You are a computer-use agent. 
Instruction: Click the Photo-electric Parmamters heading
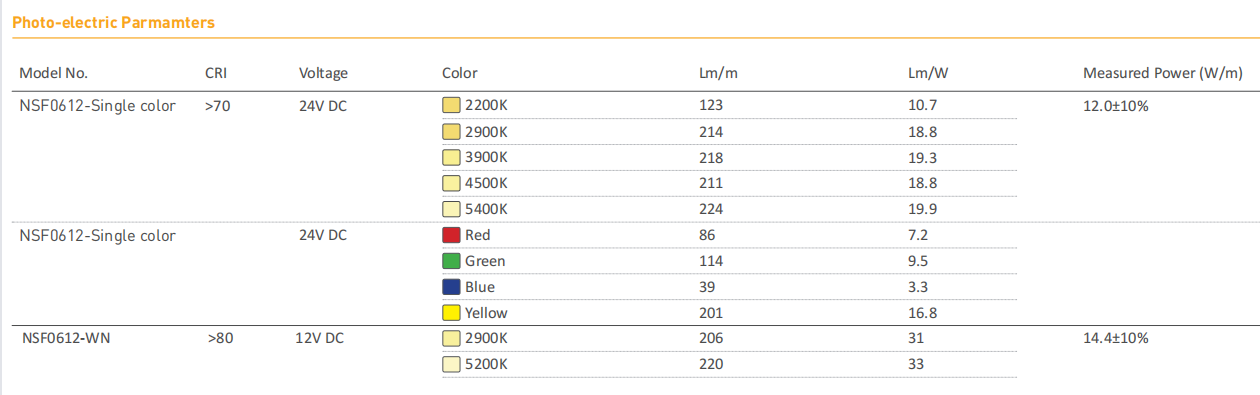(x=113, y=22)
